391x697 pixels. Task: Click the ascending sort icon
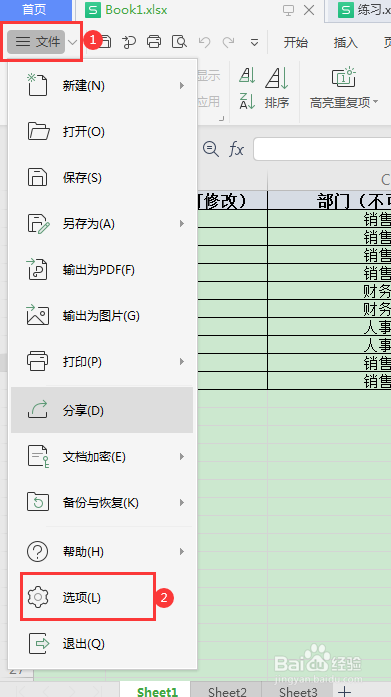247,75
